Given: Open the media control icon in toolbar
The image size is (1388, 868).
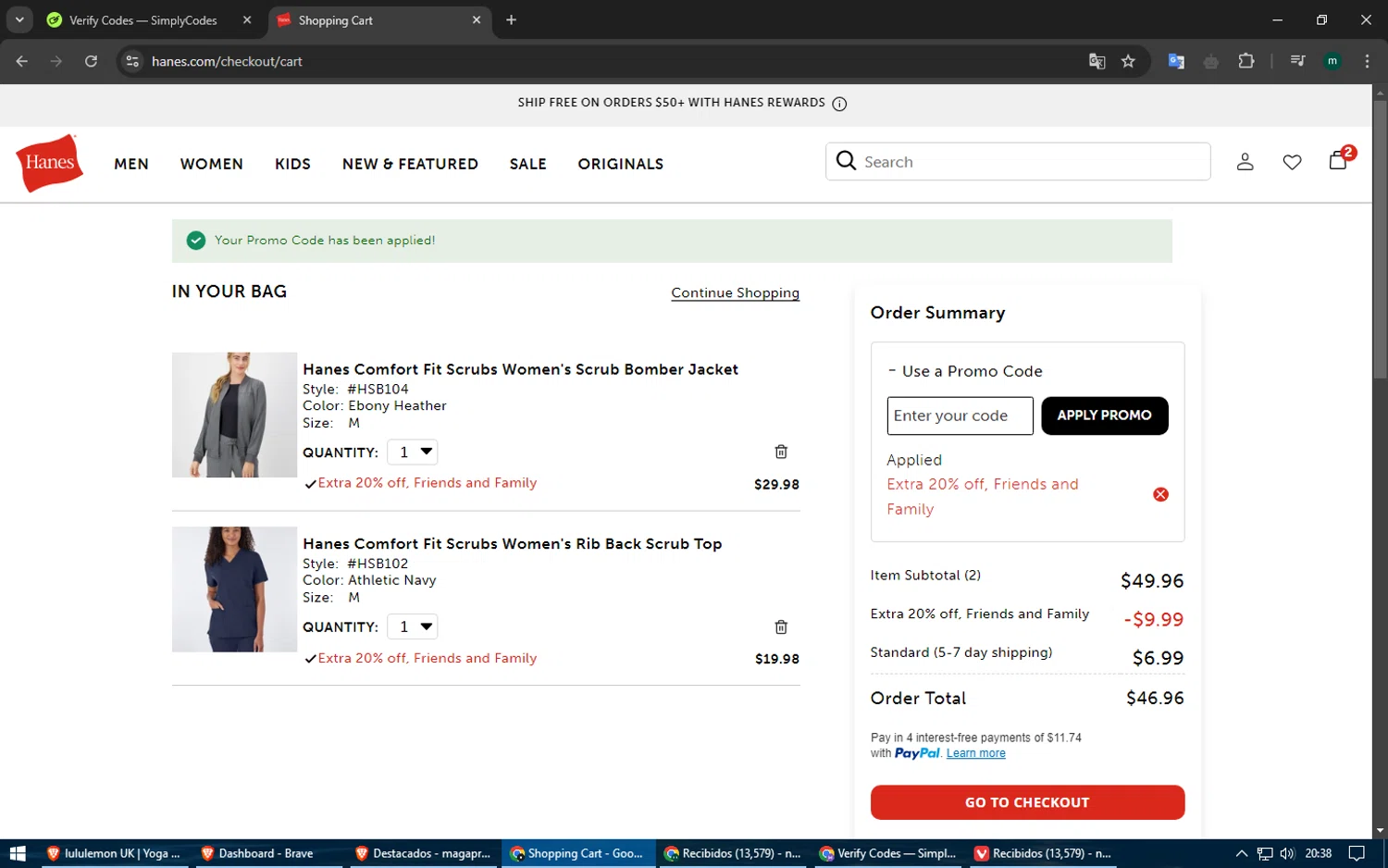Looking at the screenshot, I should coord(1297,61).
